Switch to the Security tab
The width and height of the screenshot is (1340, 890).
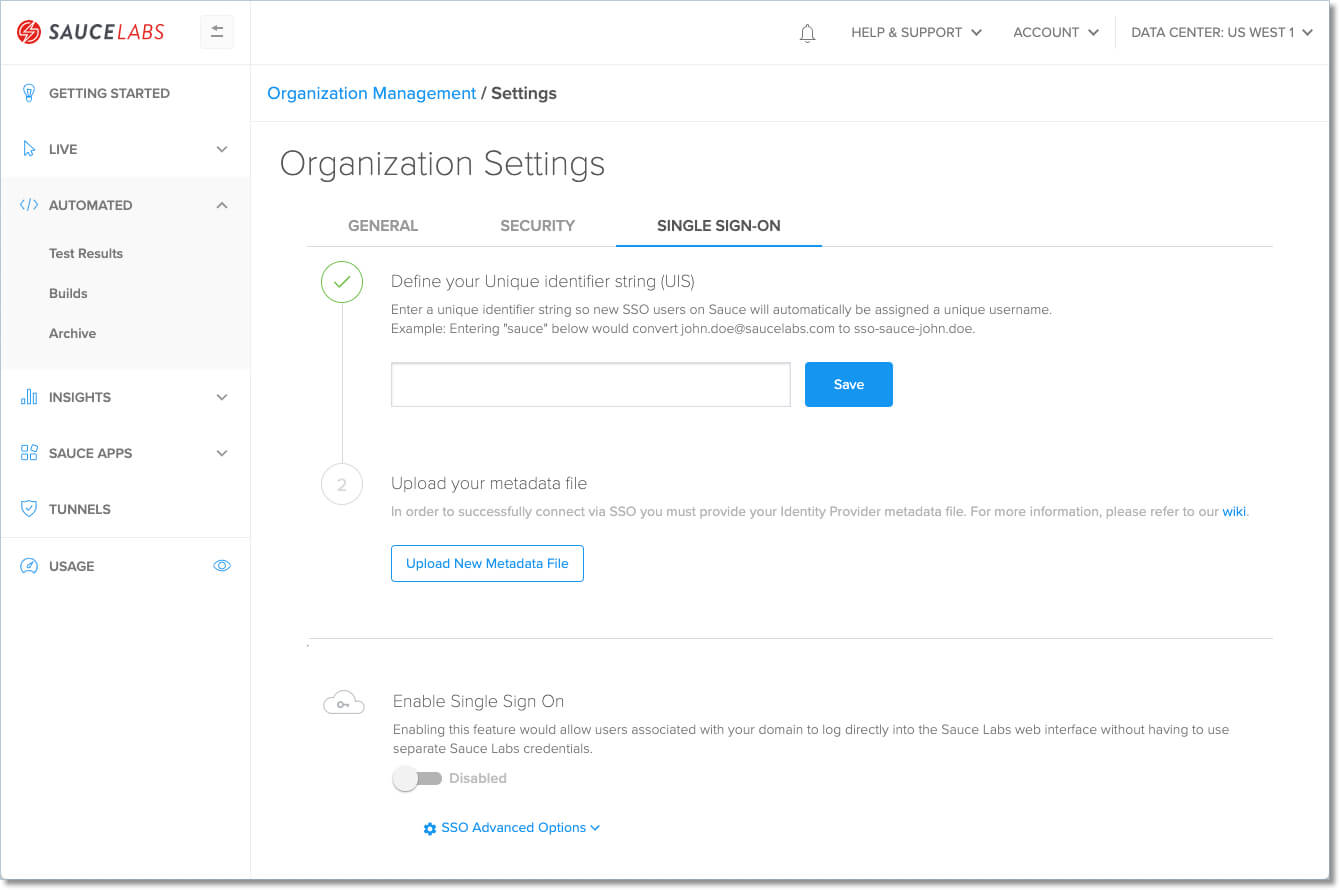pyautogui.click(x=537, y=225)
